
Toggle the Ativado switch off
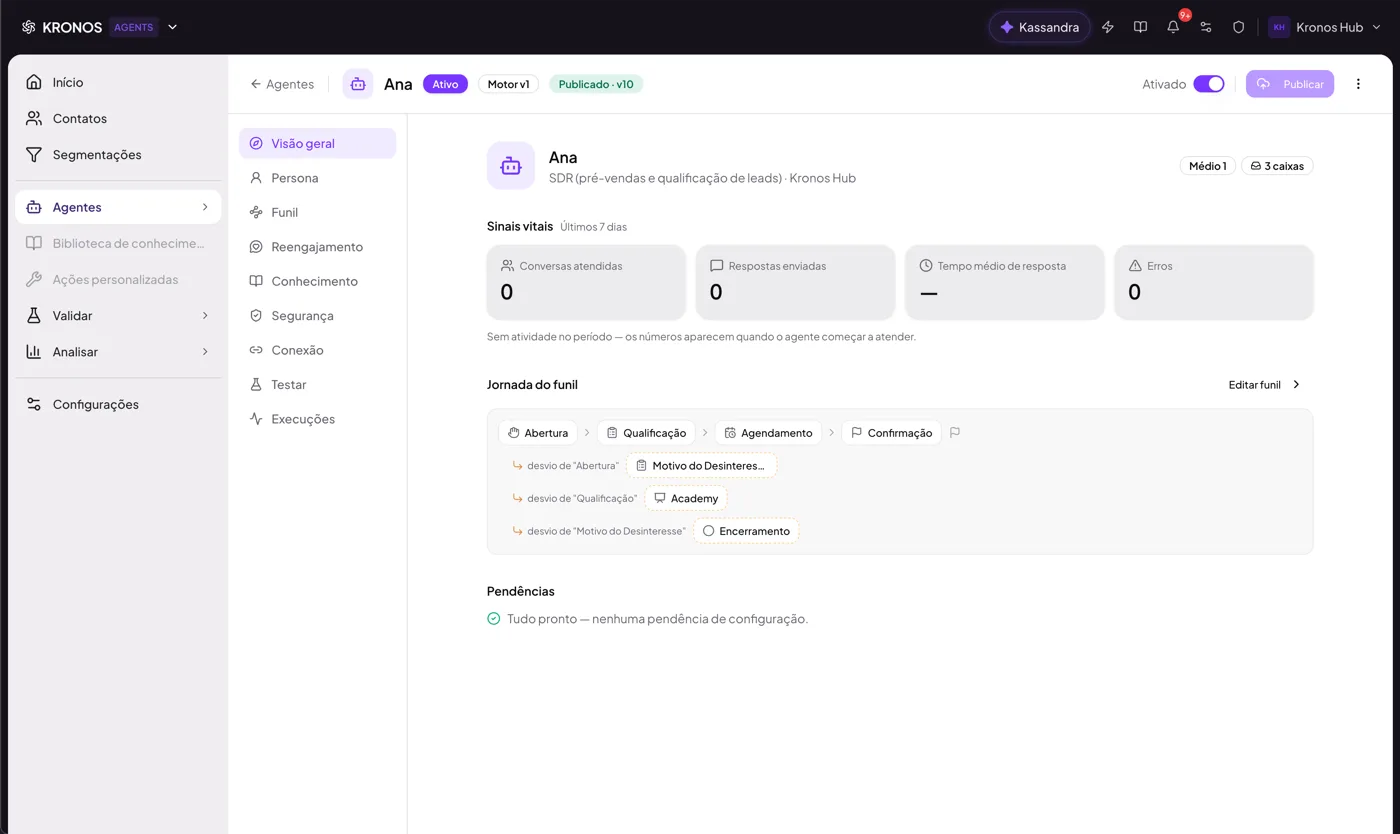[x=1209, y=84]
